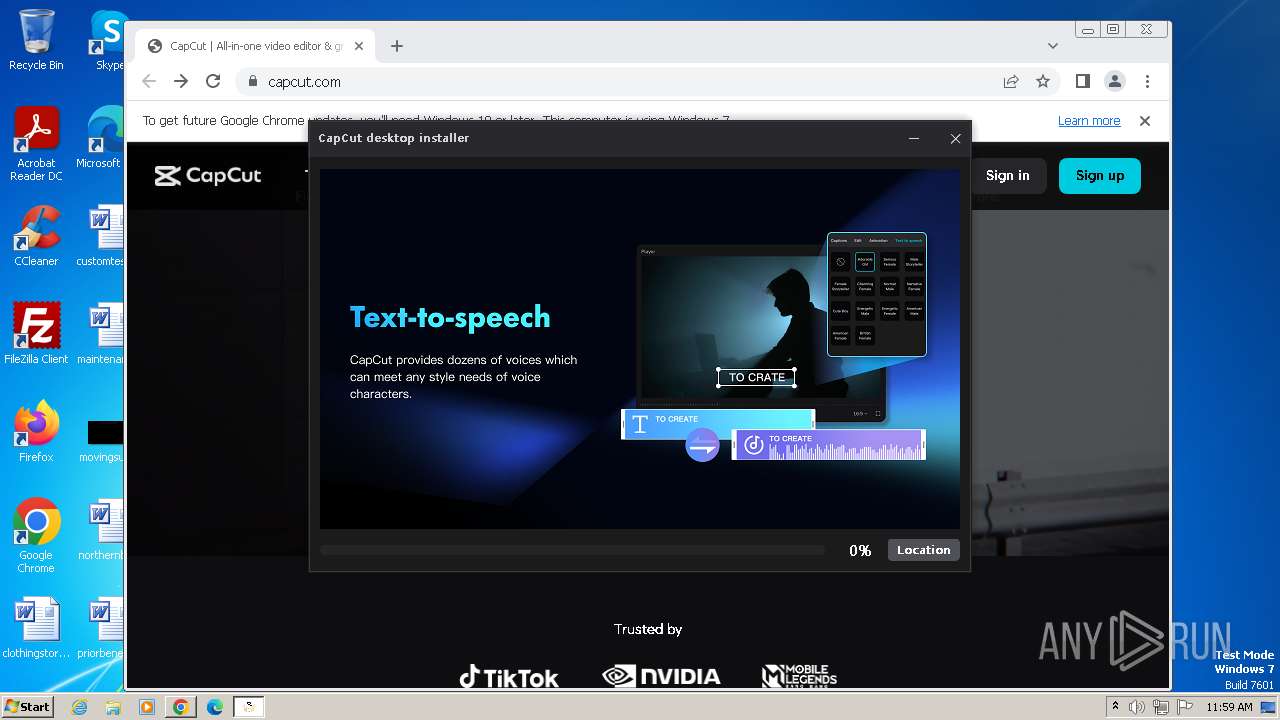Screen dimensions: 1280x720
Task: Click the Chrome back arrow
Action: 149,82
